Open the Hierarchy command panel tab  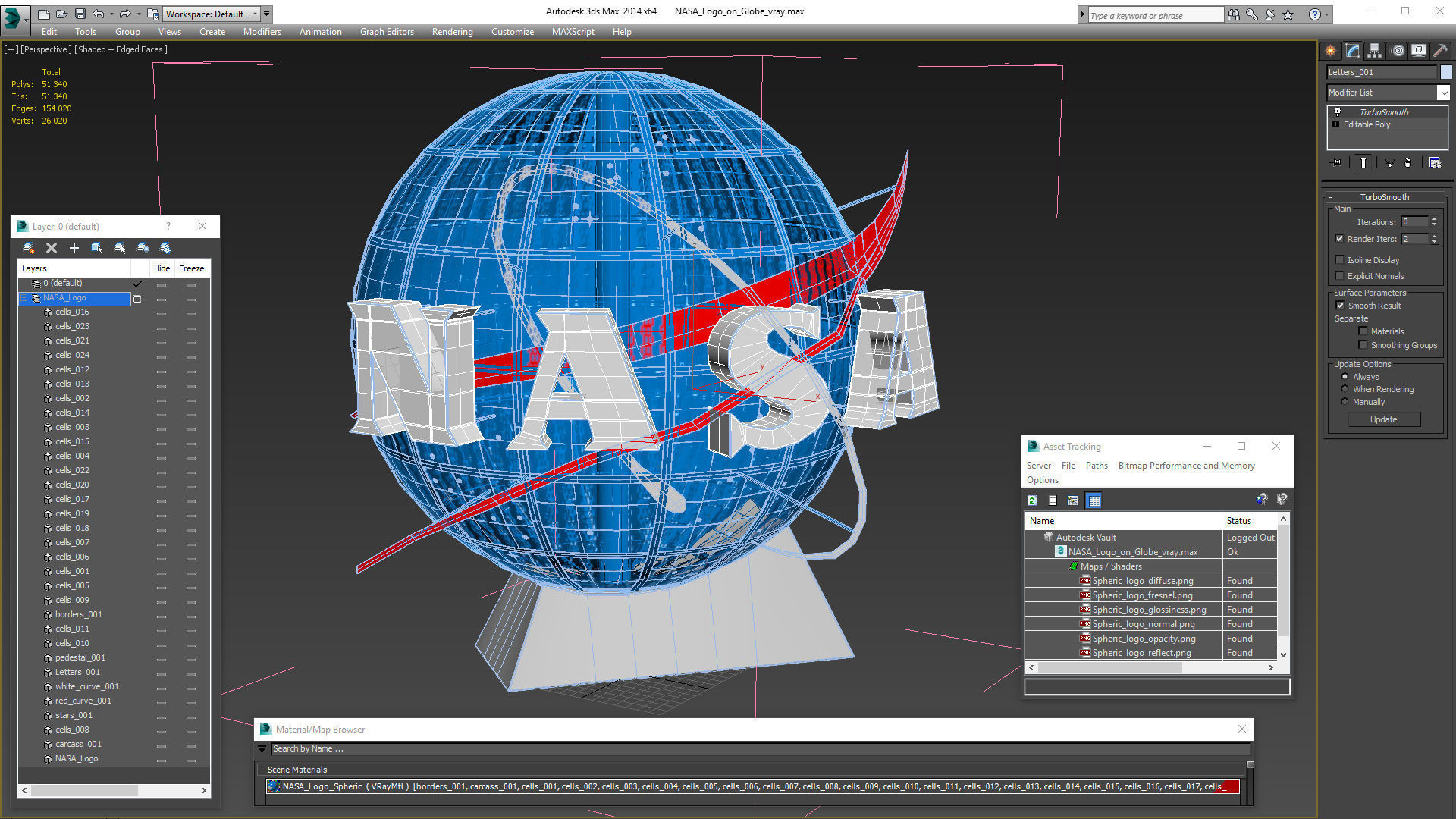tap(1374, 51)
